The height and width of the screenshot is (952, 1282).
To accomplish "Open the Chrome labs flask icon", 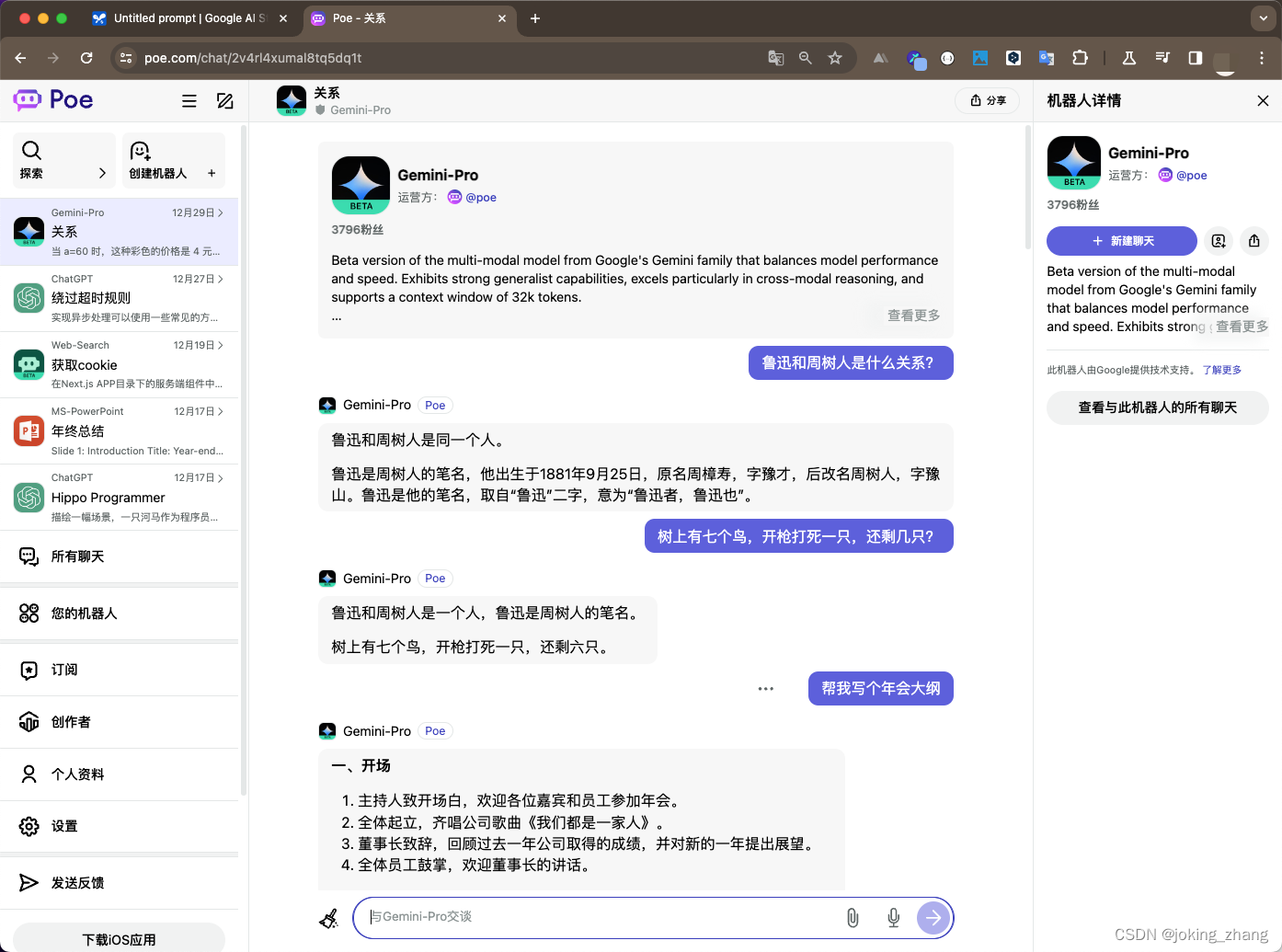I will tap(1129, 58).
